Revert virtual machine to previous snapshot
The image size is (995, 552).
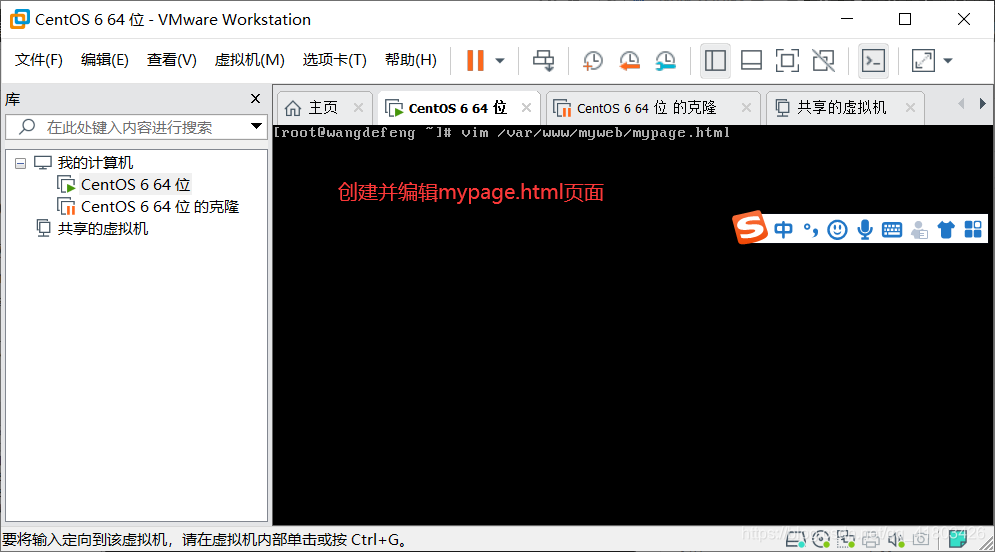pos(629,61)
